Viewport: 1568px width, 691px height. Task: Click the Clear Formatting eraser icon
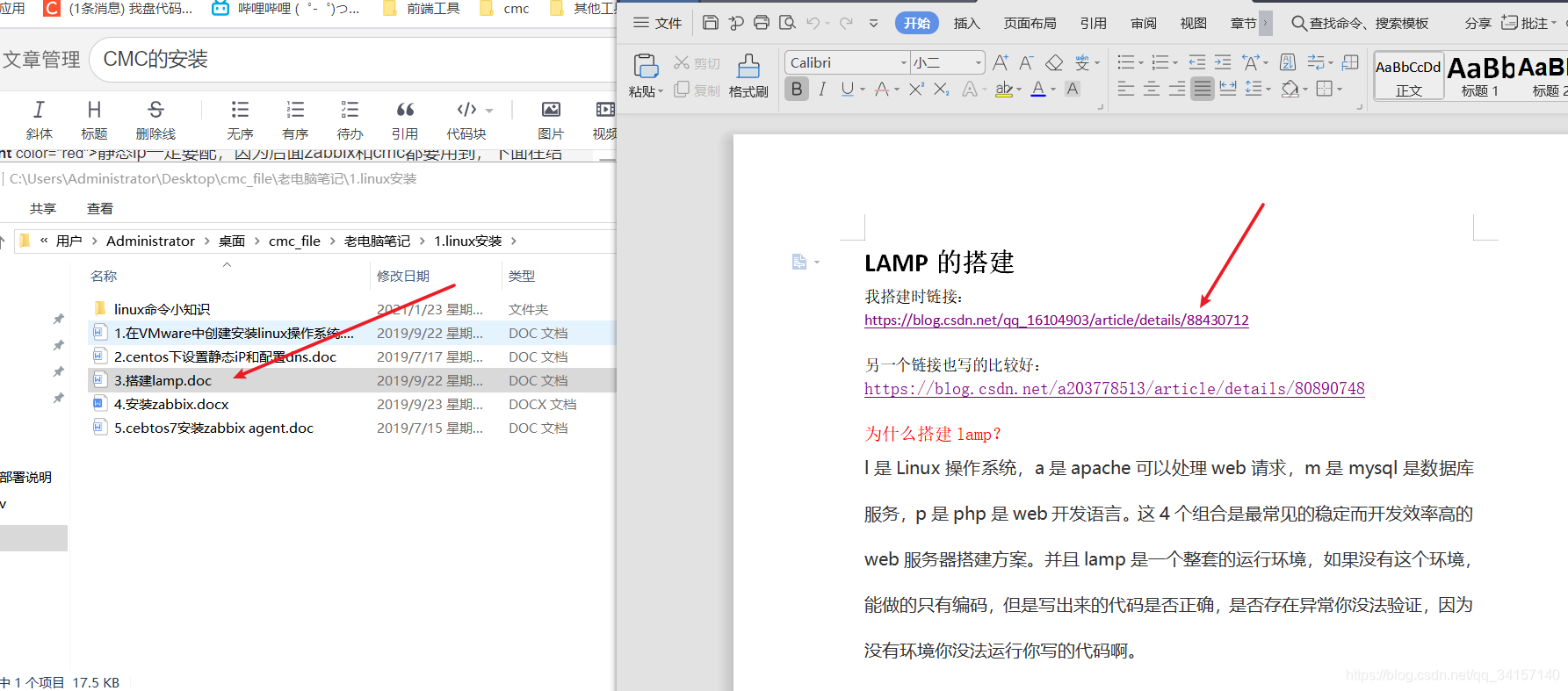pyautogui.click(x=1054, y=62)
